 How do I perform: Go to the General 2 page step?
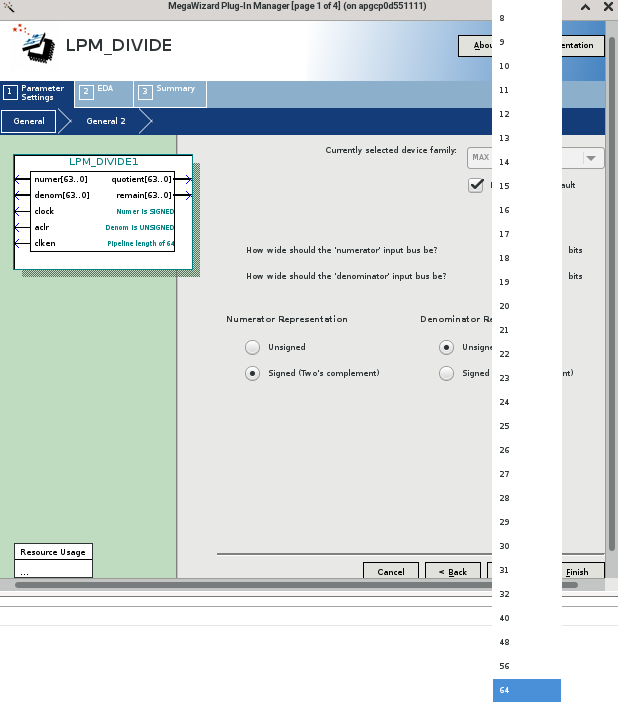click(x=106, y=121)
